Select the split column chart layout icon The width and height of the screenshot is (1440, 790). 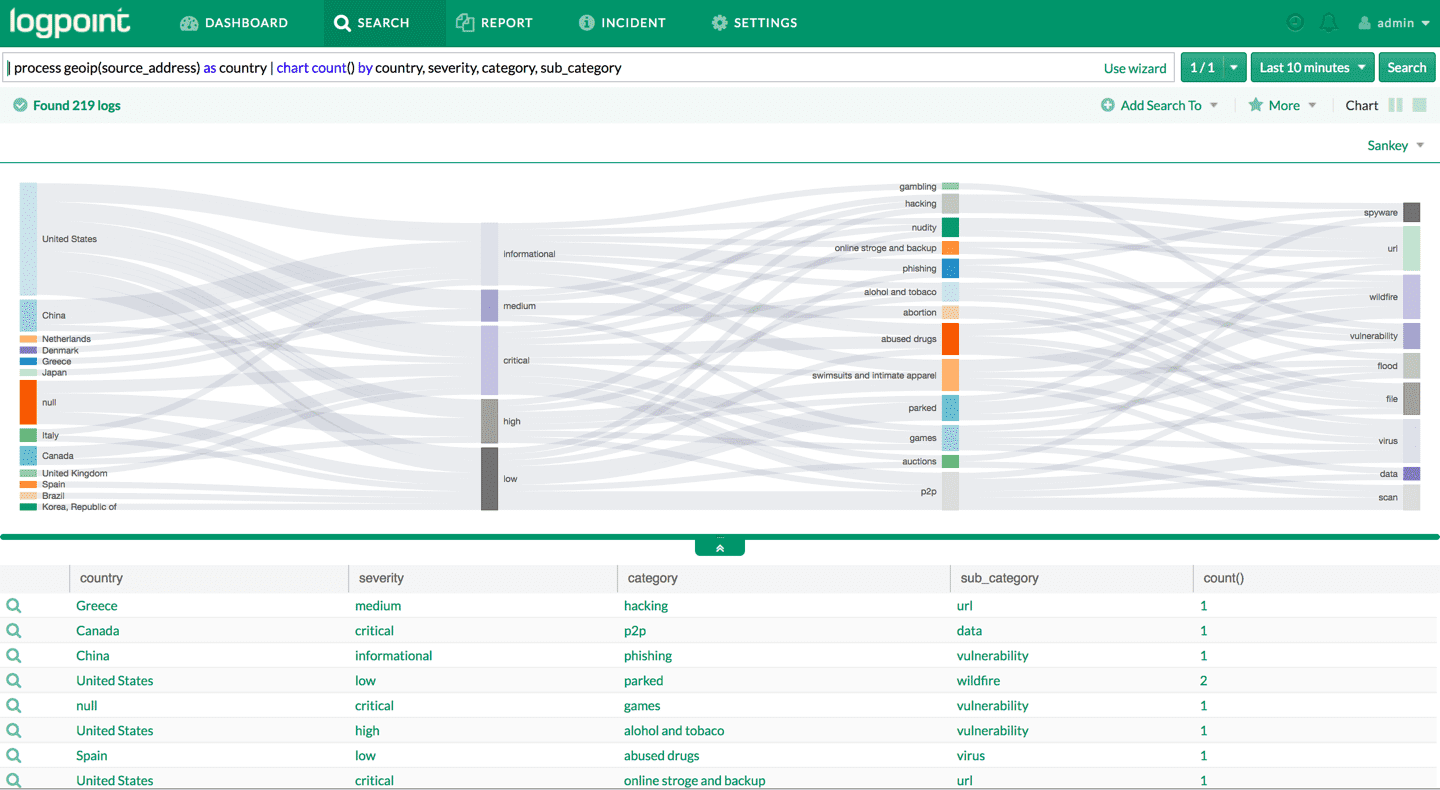click(x=1396, y=105)
